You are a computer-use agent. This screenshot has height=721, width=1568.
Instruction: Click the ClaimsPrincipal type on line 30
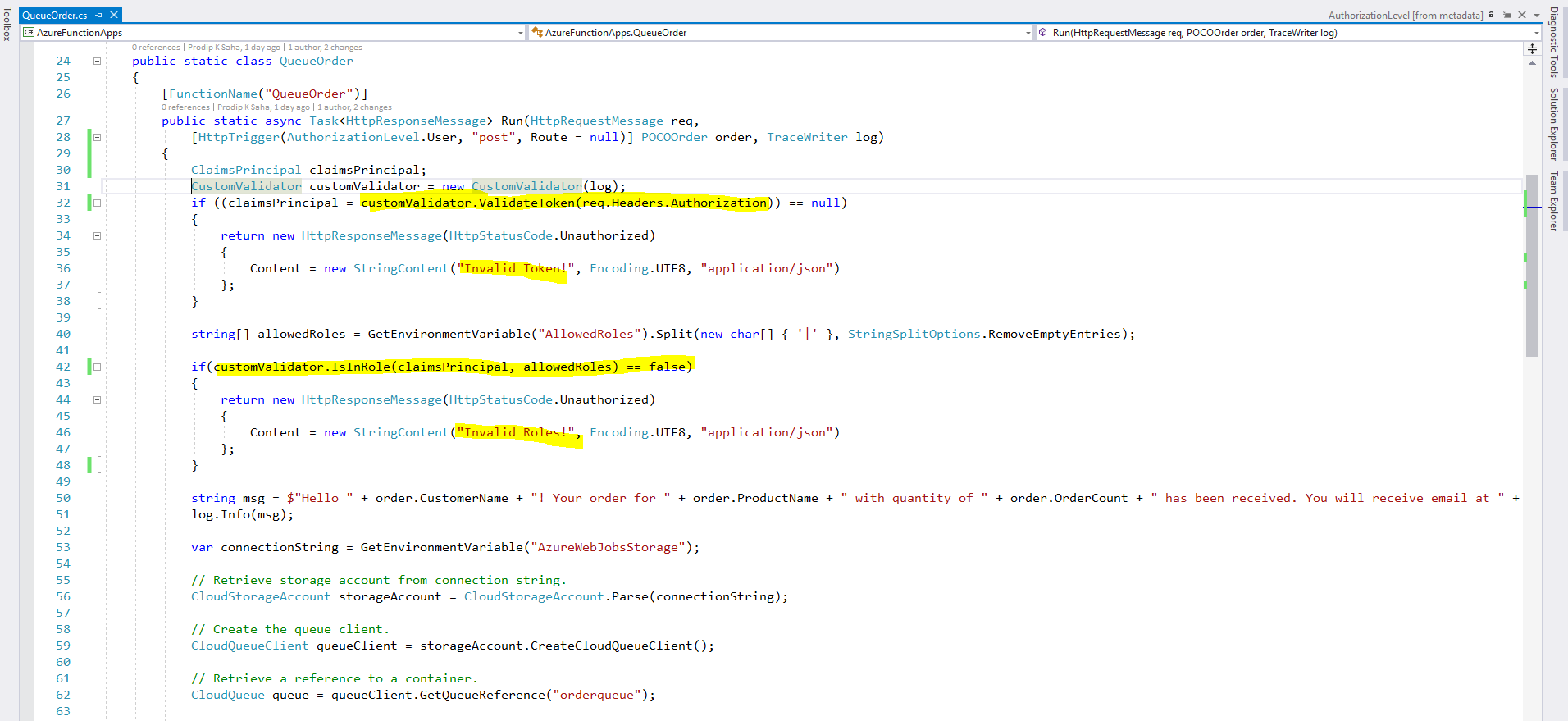point(246,170)
